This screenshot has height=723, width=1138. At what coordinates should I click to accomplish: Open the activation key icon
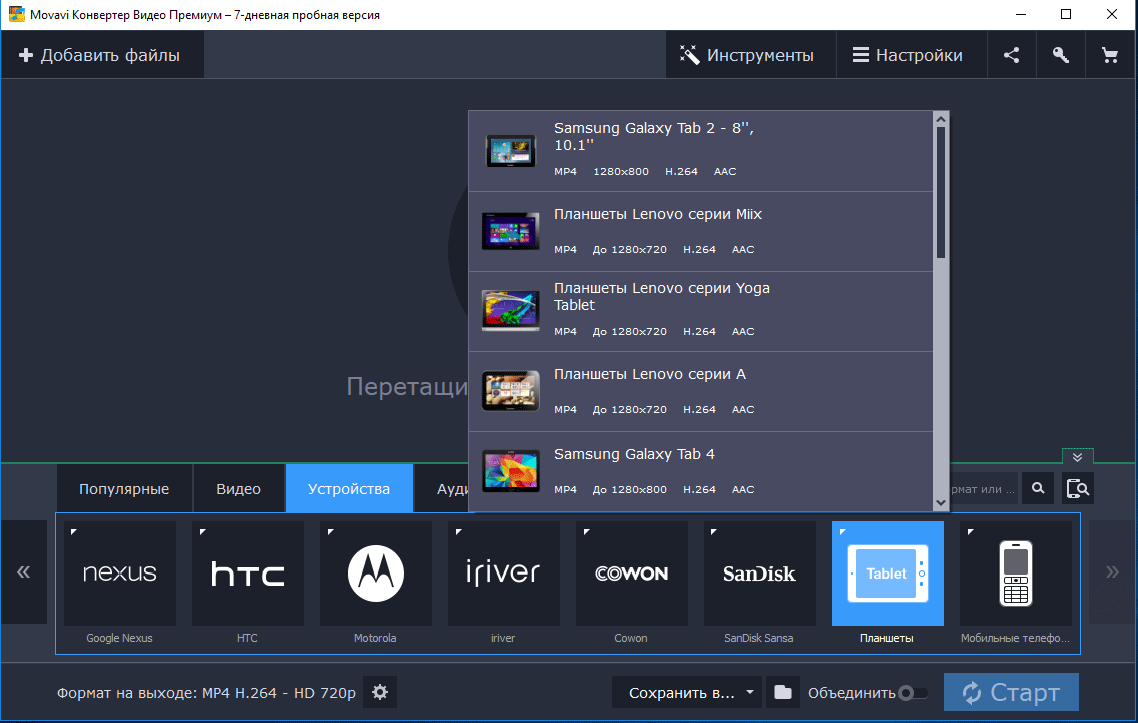[x=1060, y=55]
